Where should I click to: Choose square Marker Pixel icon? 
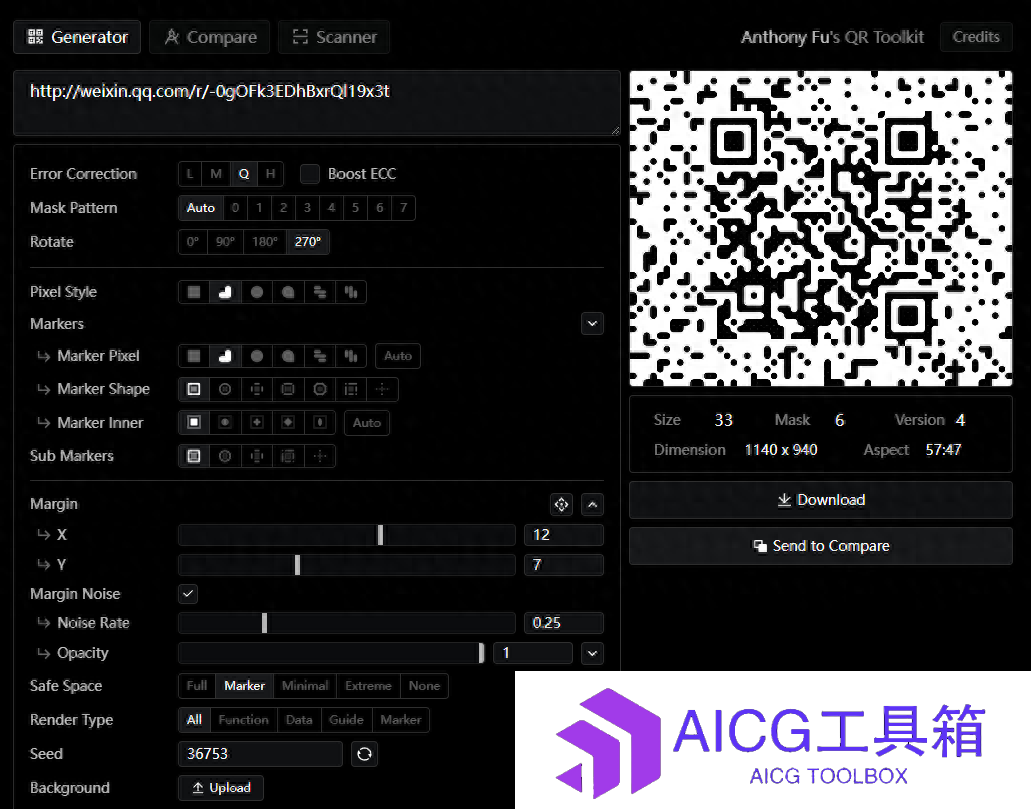coord(194,356)
